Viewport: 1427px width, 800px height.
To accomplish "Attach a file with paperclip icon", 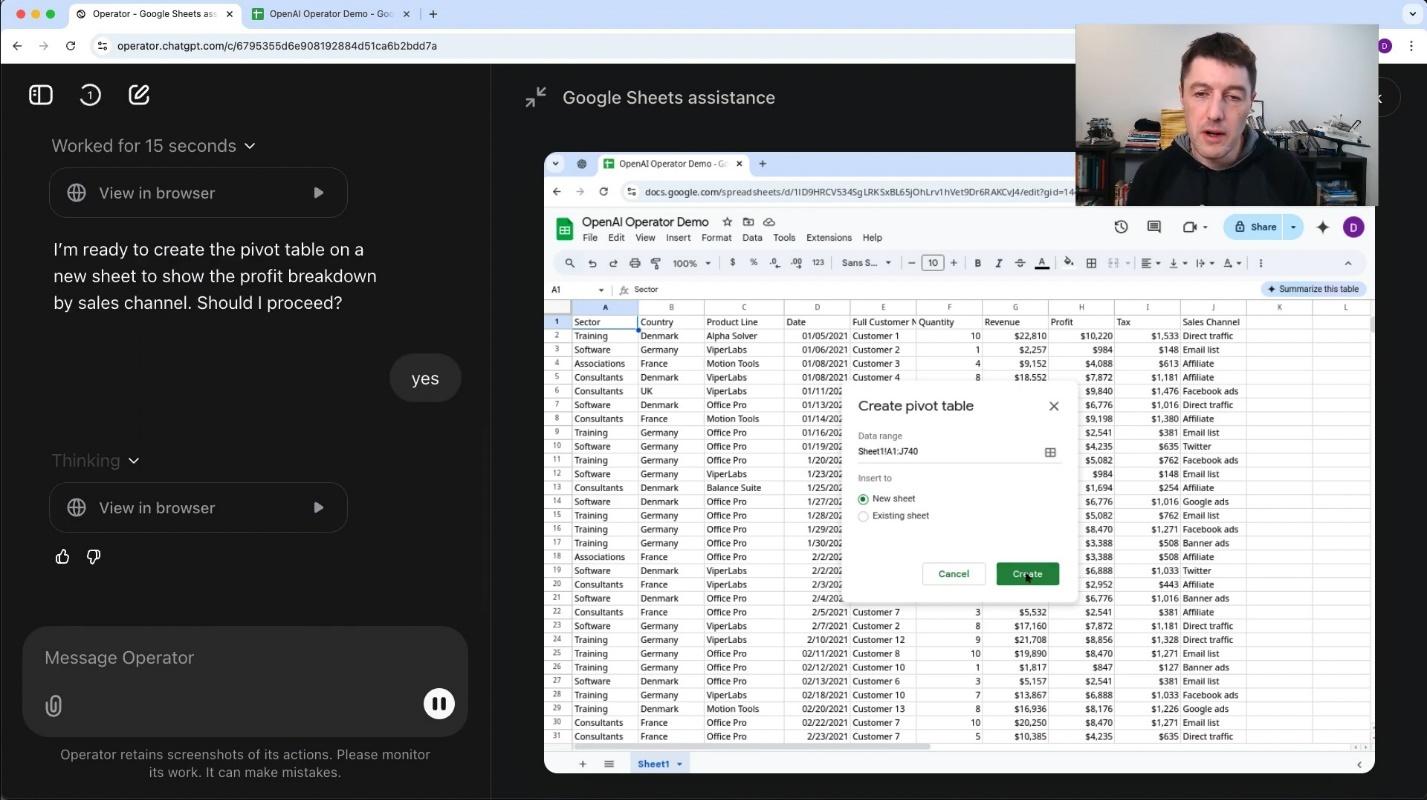I will click(54, 706).
